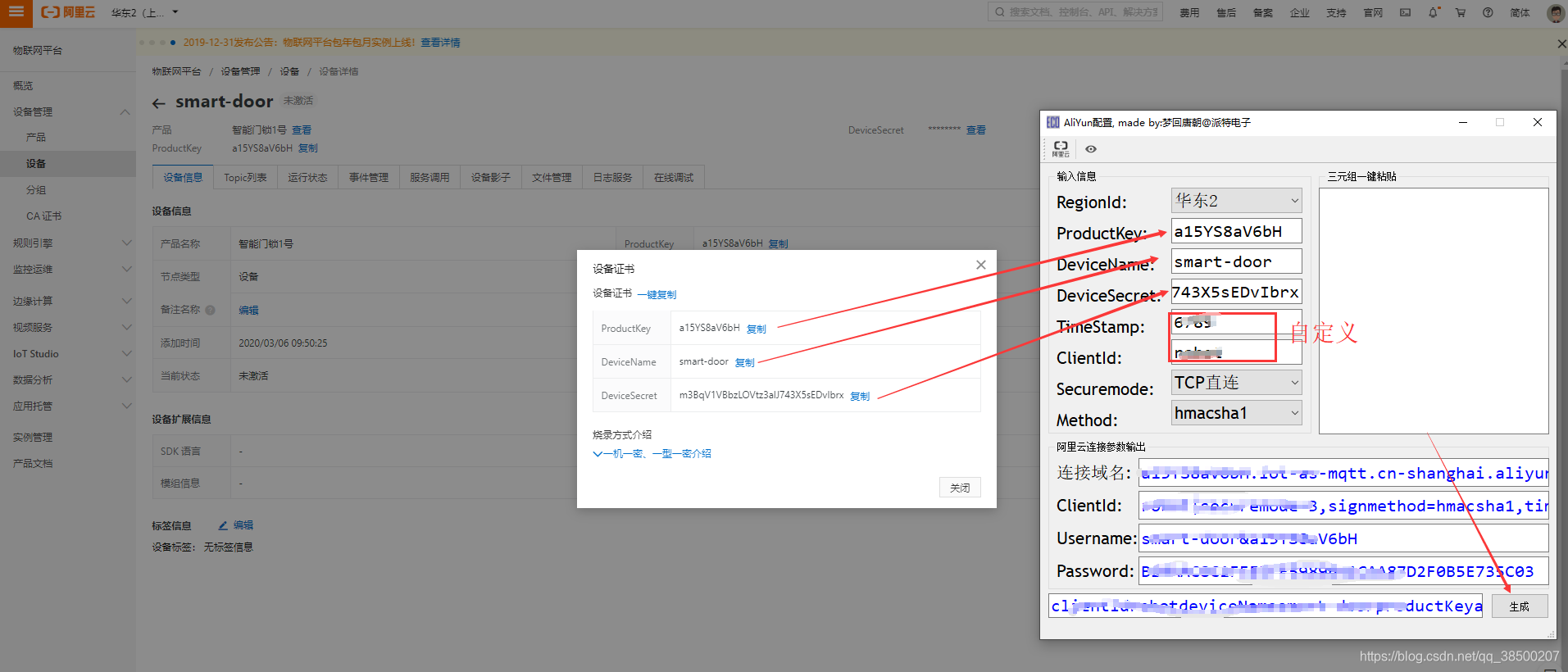Open the shopping cart icon

tap(1461, 12)
